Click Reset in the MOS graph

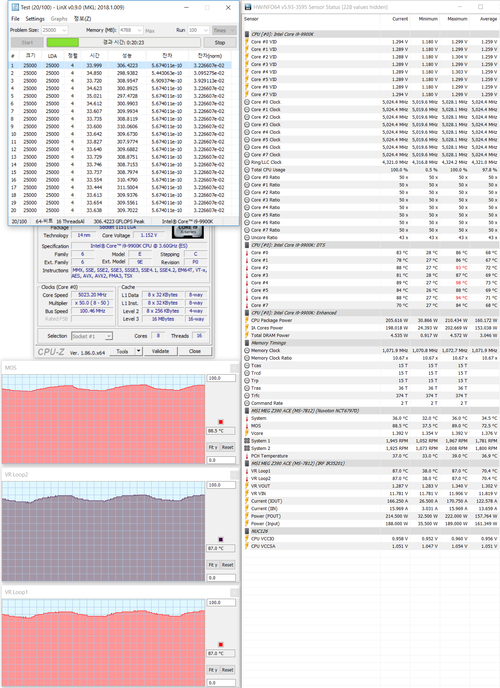pyautogui.click(x=227, y=447)
